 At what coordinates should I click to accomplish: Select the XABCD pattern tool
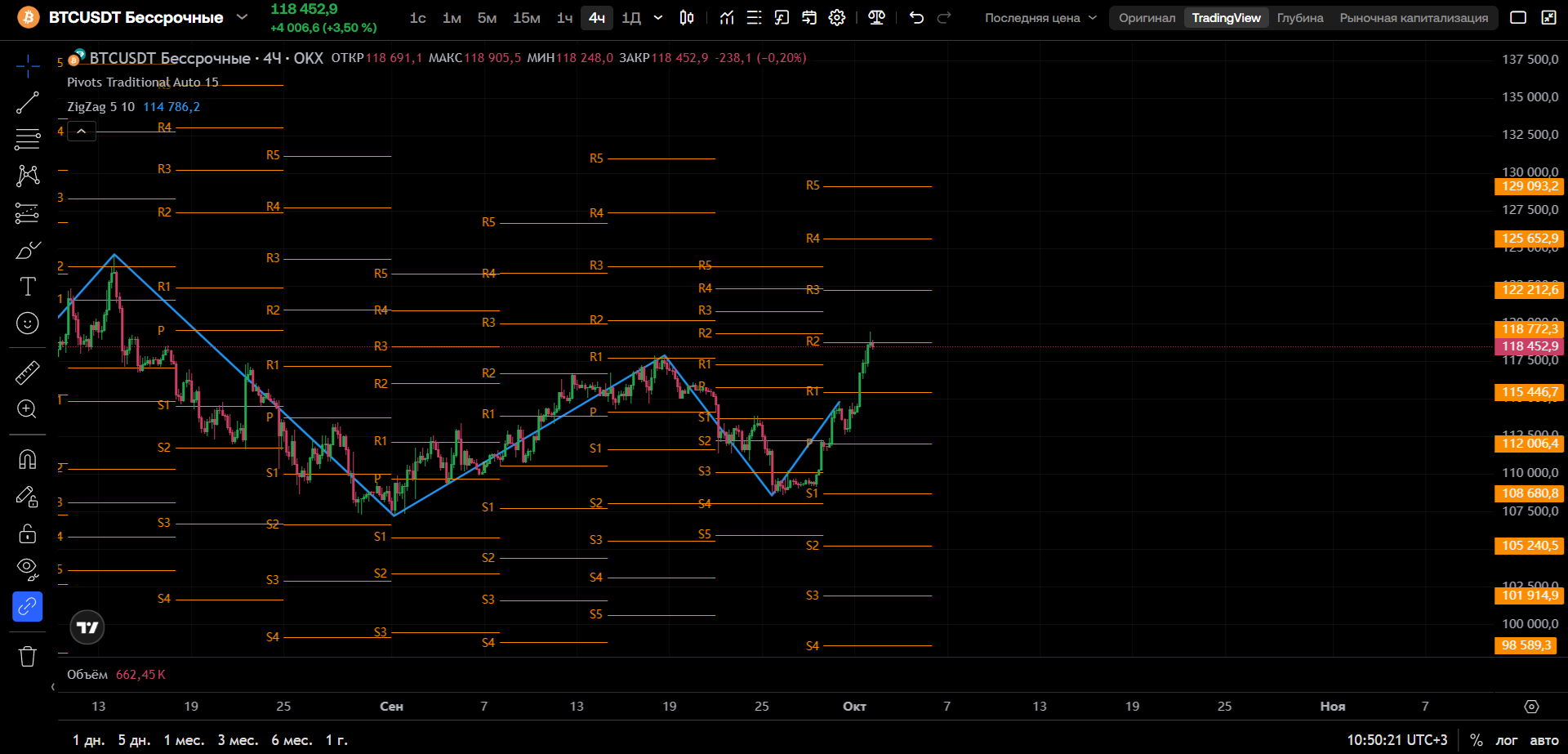point(28,176)
